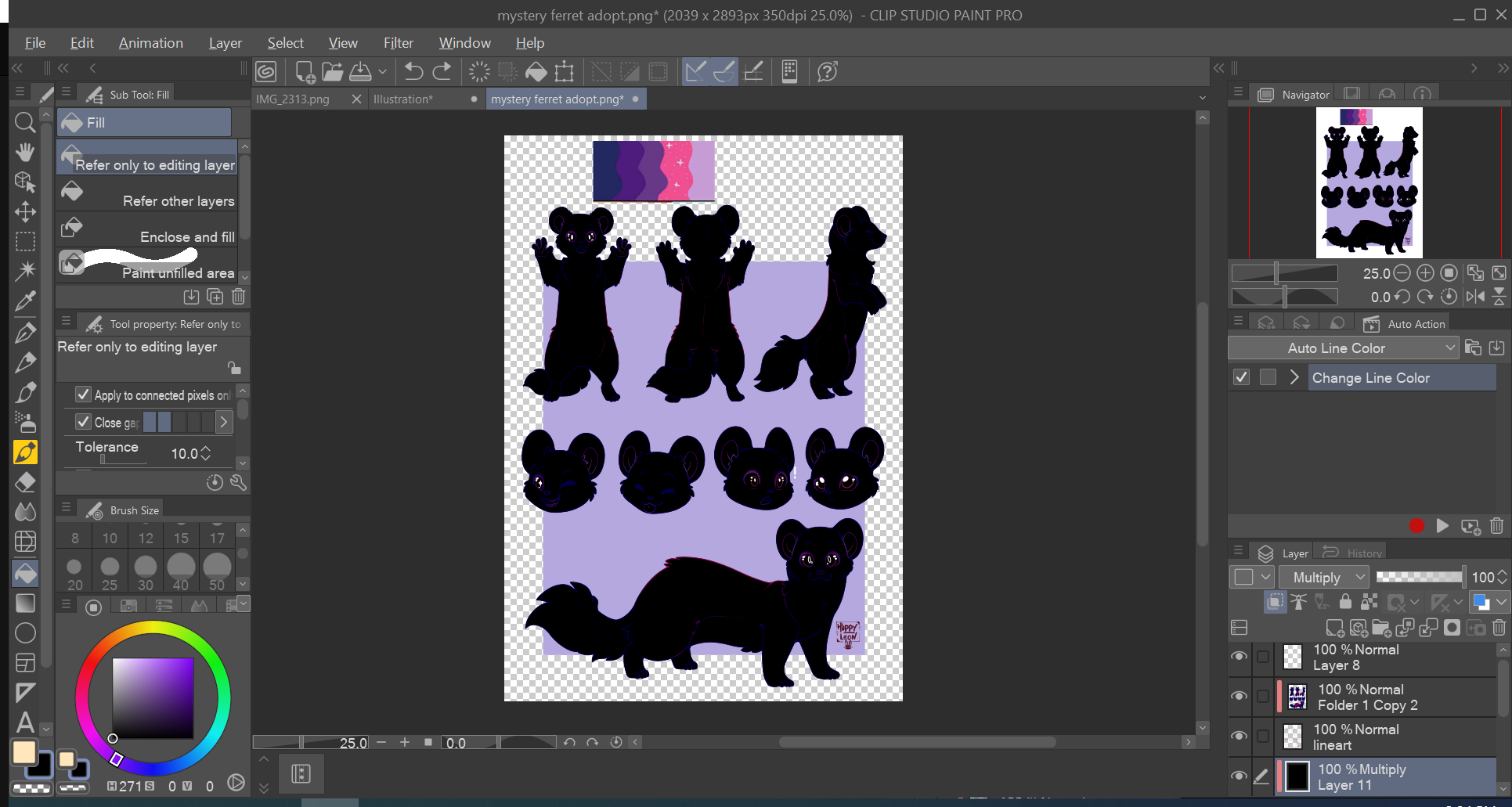The image size is (1512, 807).
Task: Select the Eyedropper tool
Action: pyautogui.click(x=25, y=301)
